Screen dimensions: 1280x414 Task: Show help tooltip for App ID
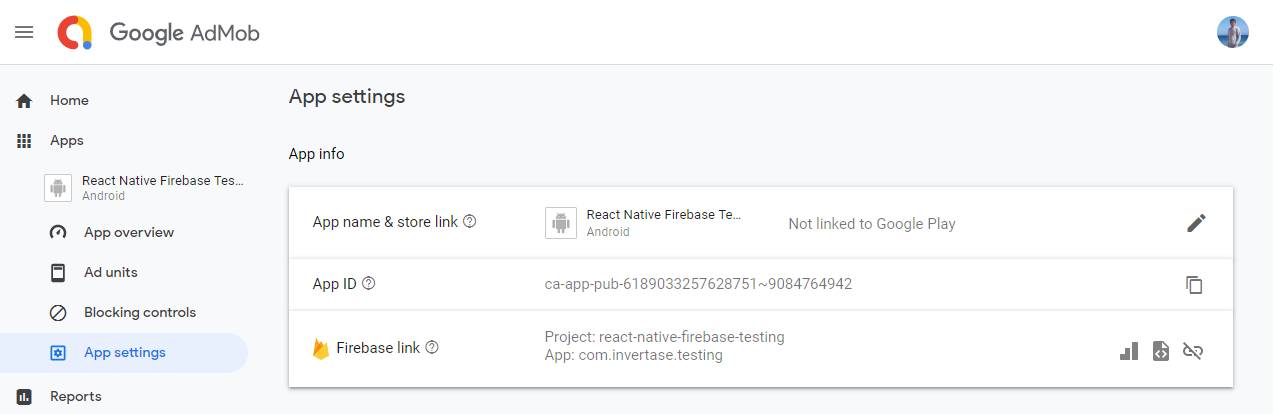click(x=368, y=284)
